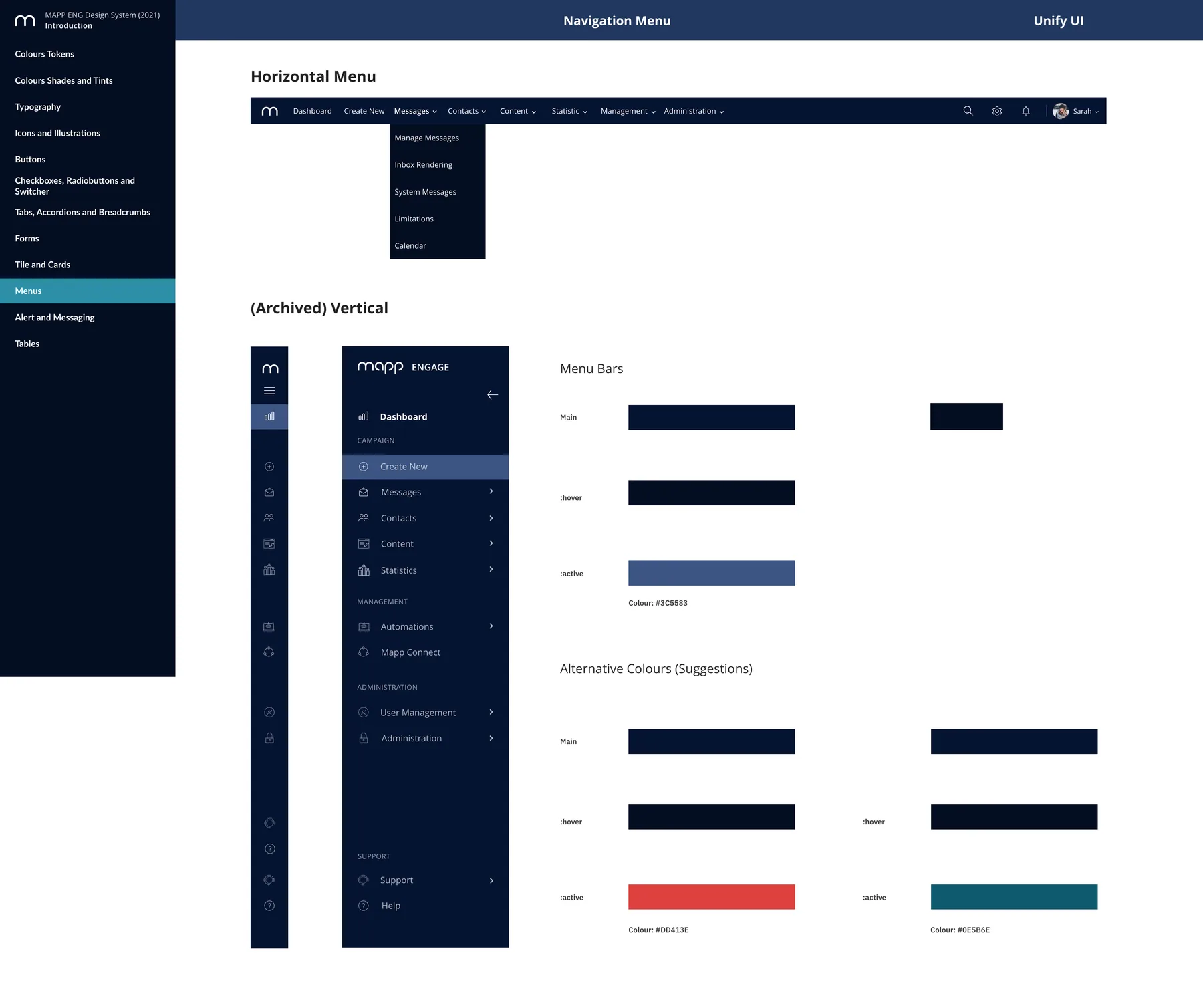Click lock icon beside Administration in expanded menu
This screenshot has width=1203, height=1008.
[x=364, y=738]
